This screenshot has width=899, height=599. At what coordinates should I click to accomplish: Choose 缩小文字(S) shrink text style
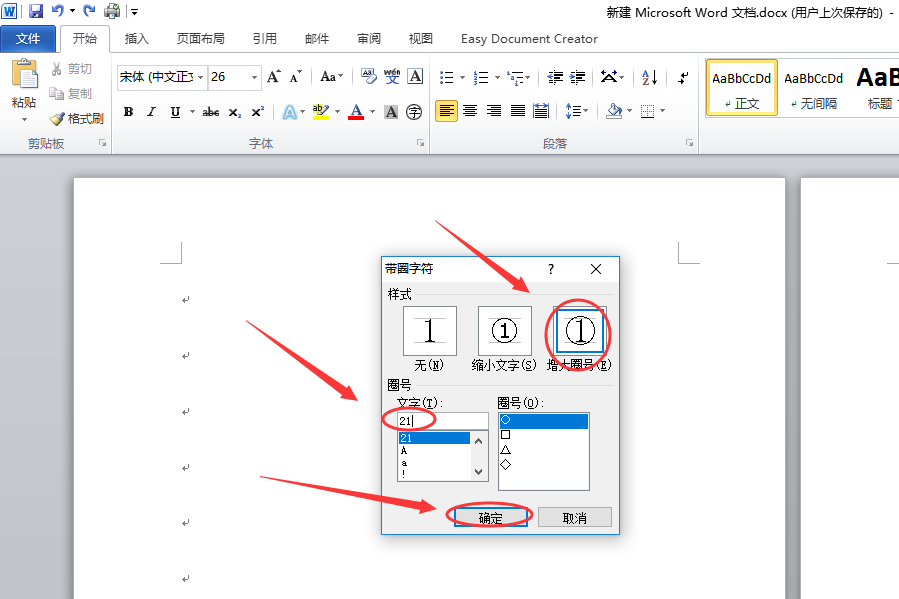[505, 331]
